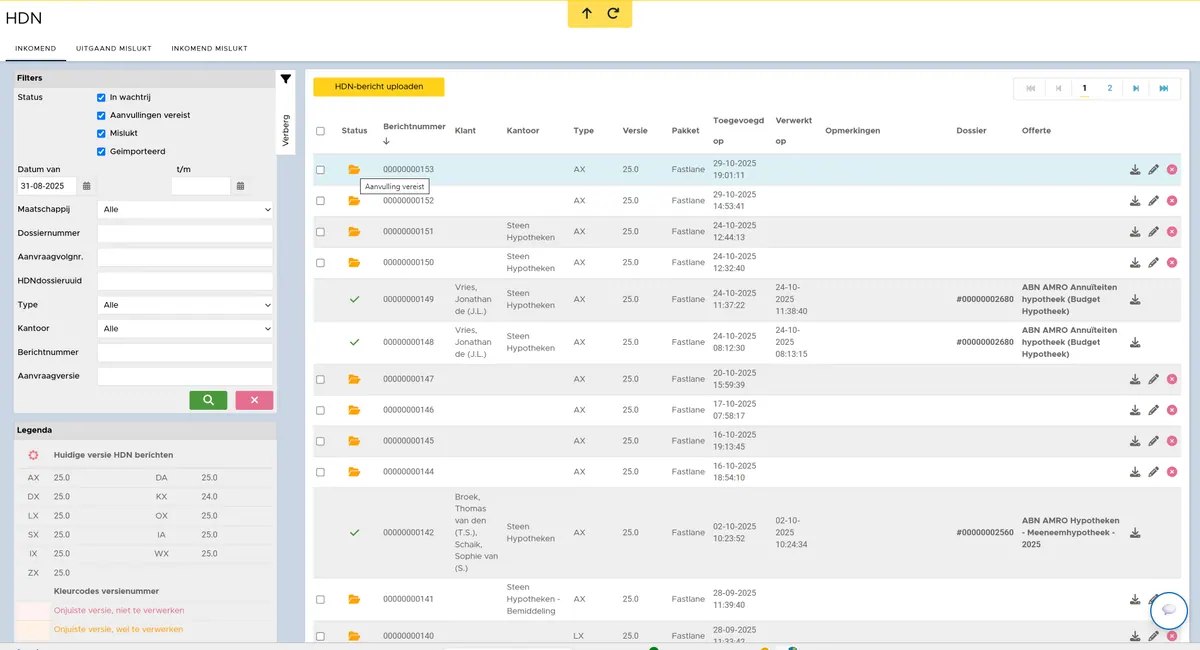The height and width of the screenshot is (650, 1200).
Task: Switch to the Inkomend tab
Action: click(35, 48)
